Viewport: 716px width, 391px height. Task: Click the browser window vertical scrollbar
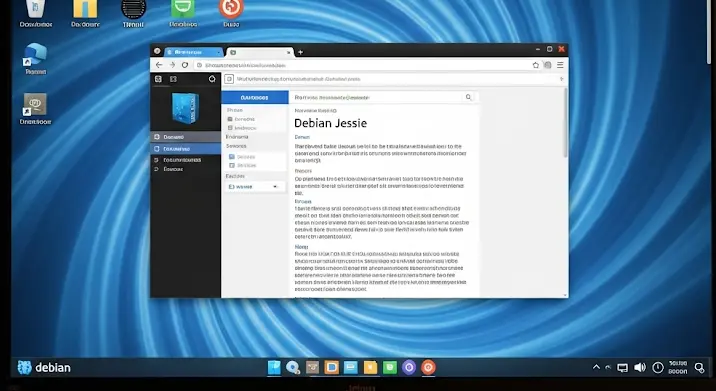point(566,123)
